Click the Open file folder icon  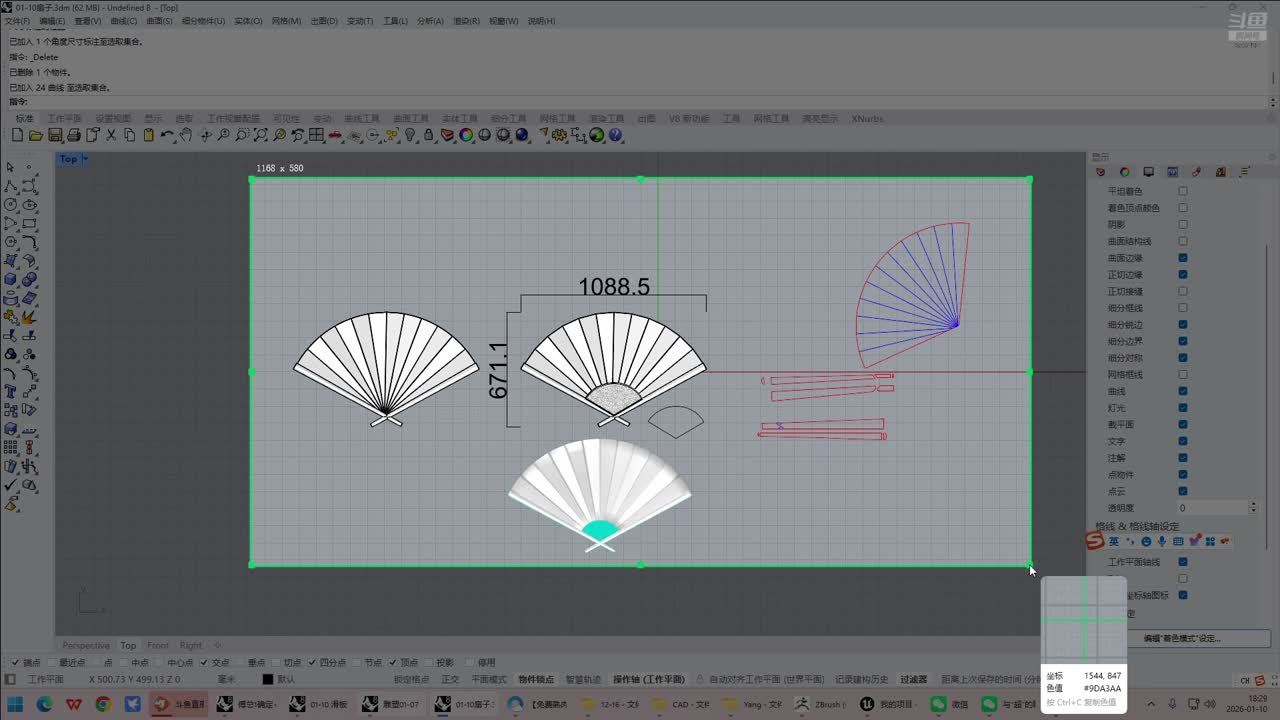(x=35, y=135)
